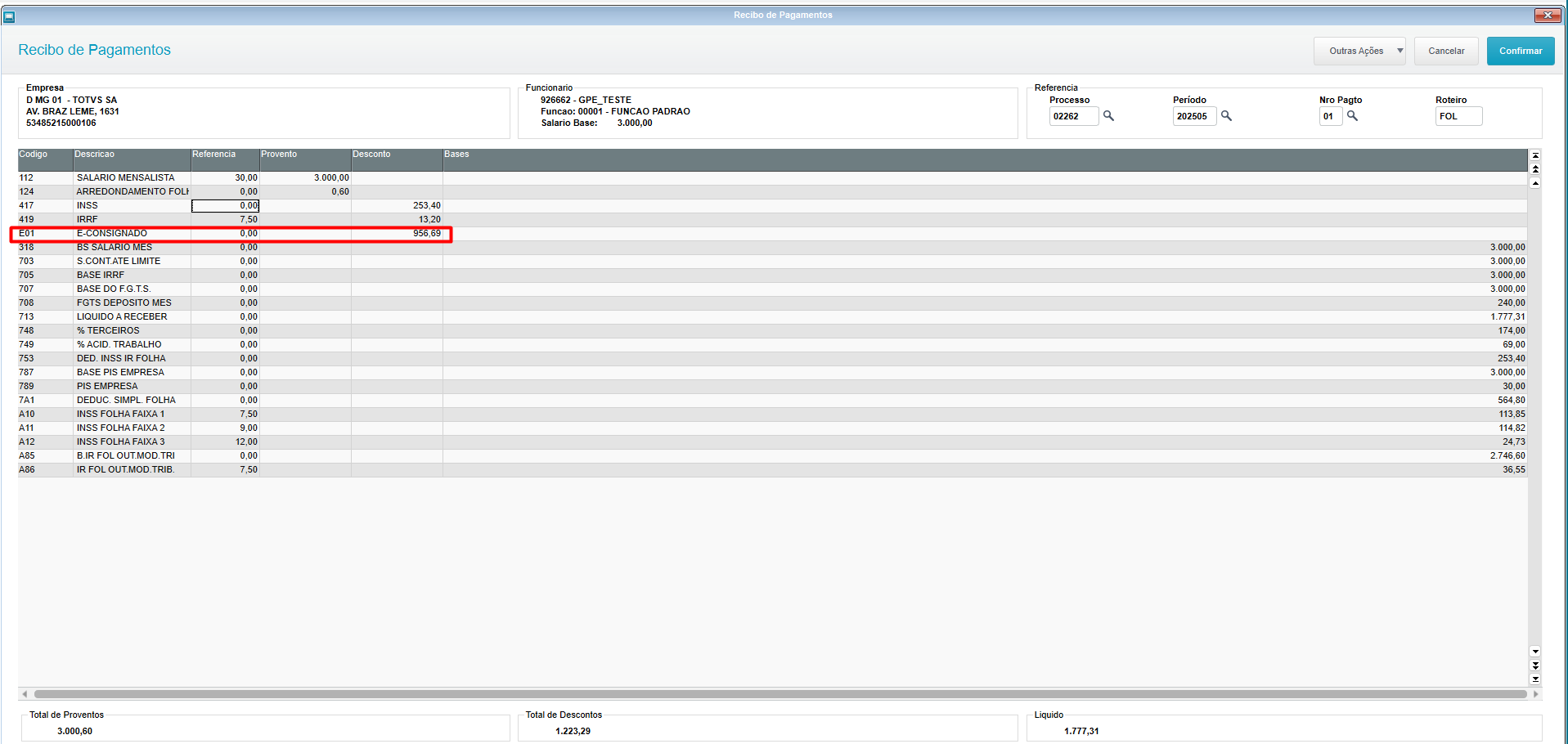Select the S.CONT.ATE LIMITE row
The width and height of the screenshot is (1568, 744).
772,261
